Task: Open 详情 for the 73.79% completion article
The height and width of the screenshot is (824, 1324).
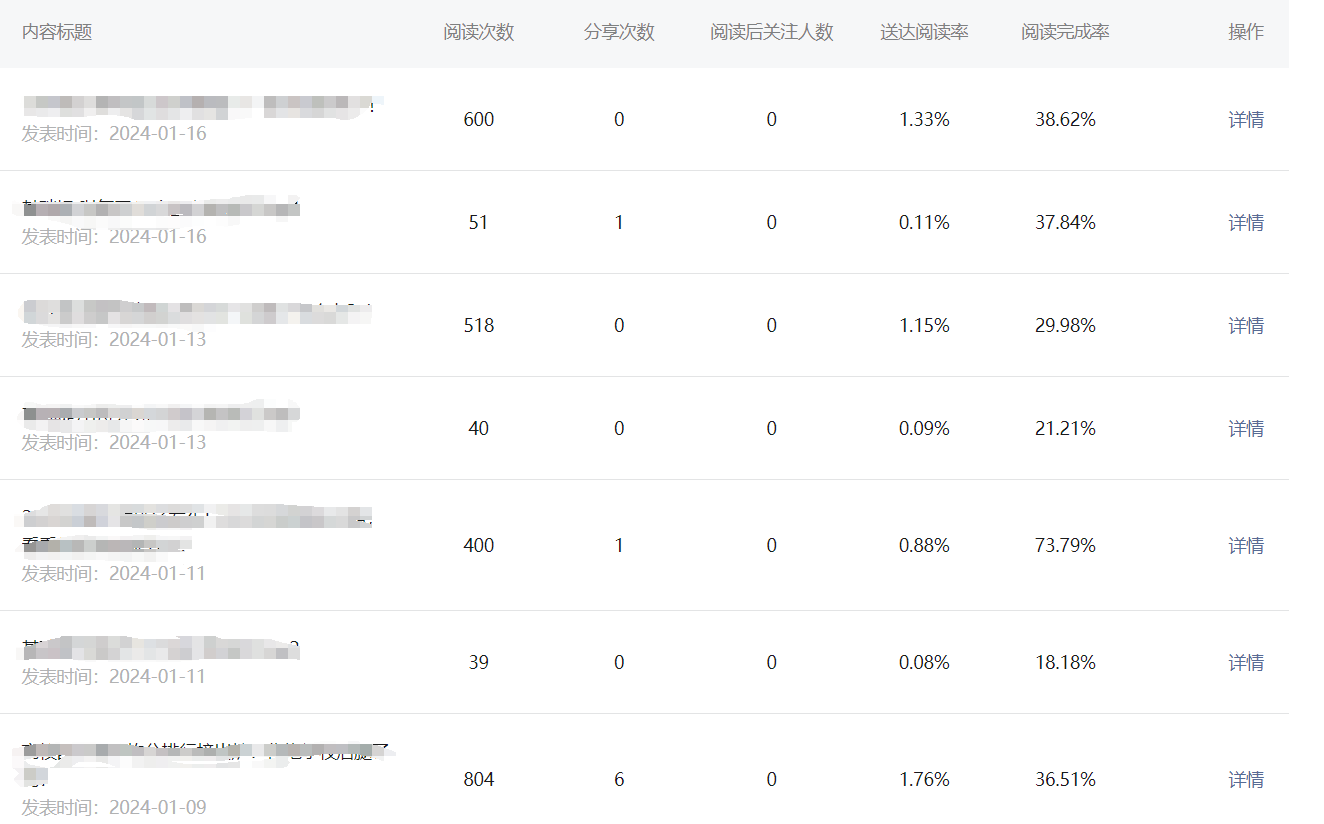Action: tap(1246, 546)
